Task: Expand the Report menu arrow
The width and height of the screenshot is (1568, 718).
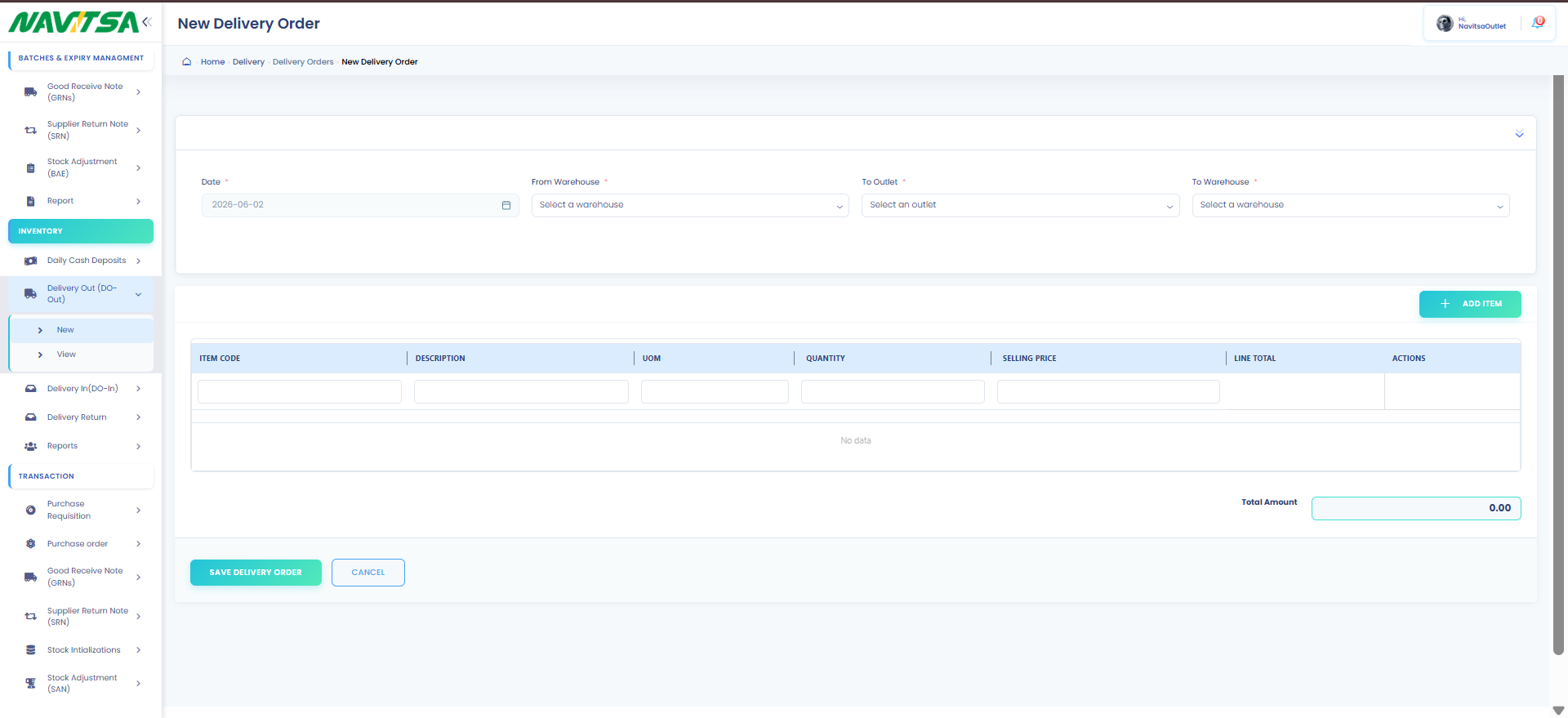Action: tap(138, 201)
